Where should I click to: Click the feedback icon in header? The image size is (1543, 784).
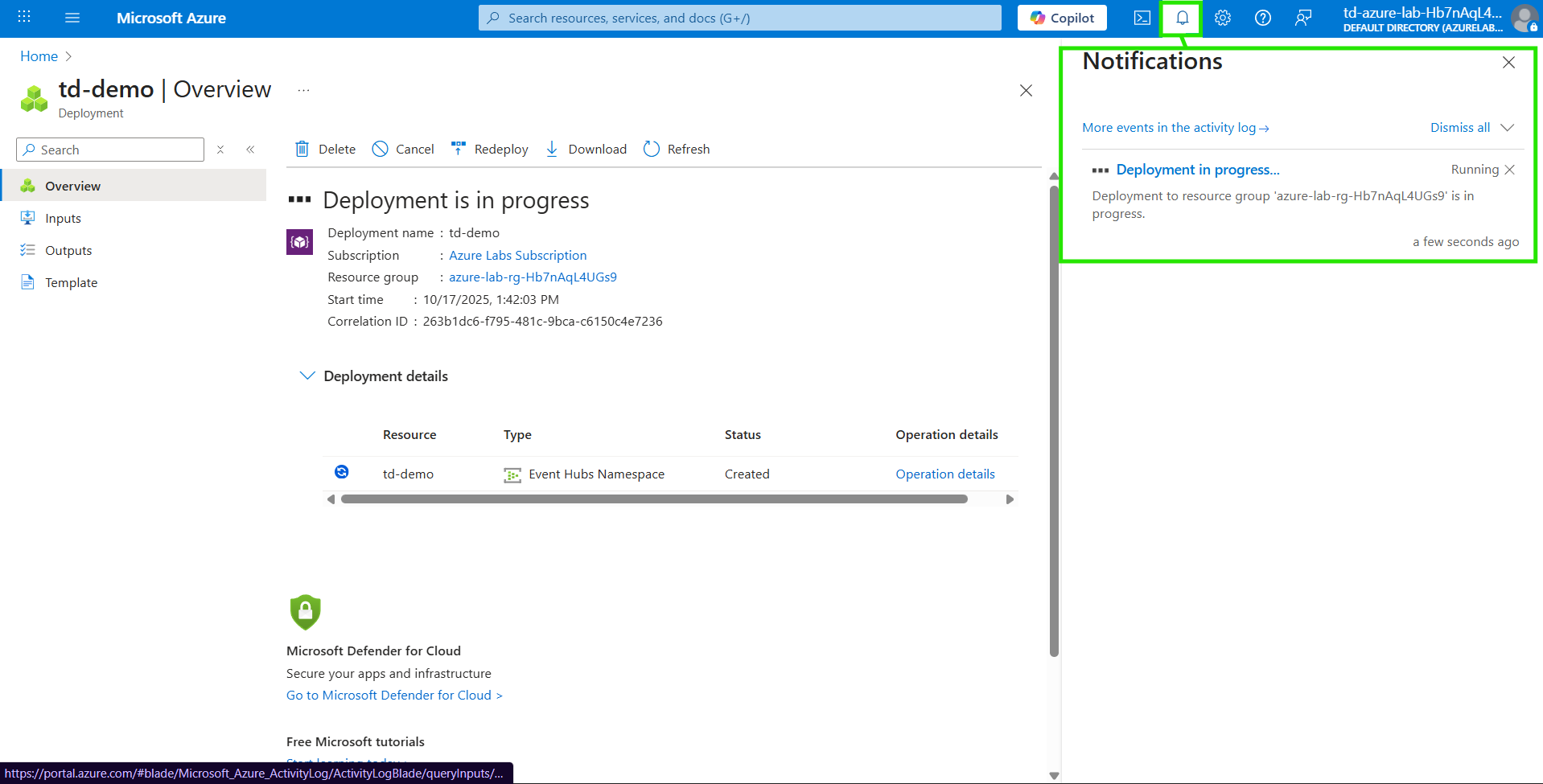(x=1303, y=18)
